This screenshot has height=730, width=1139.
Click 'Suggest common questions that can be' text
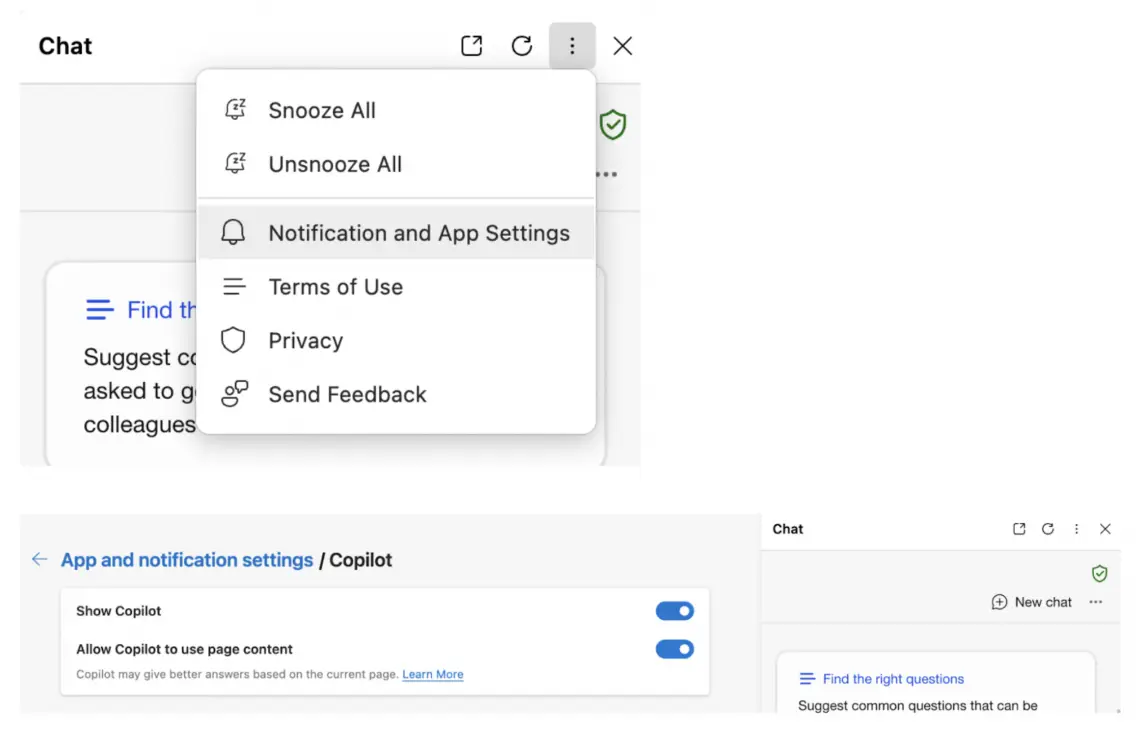click(x=917, y=706)
